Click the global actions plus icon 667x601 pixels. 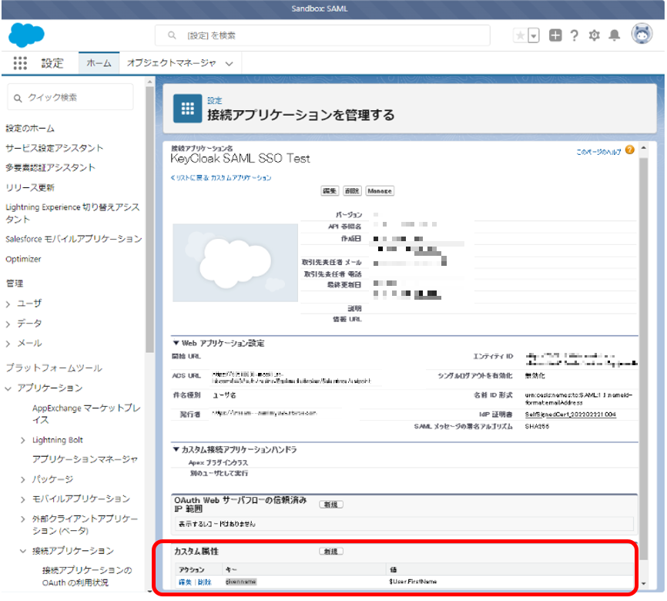(555, 35)
